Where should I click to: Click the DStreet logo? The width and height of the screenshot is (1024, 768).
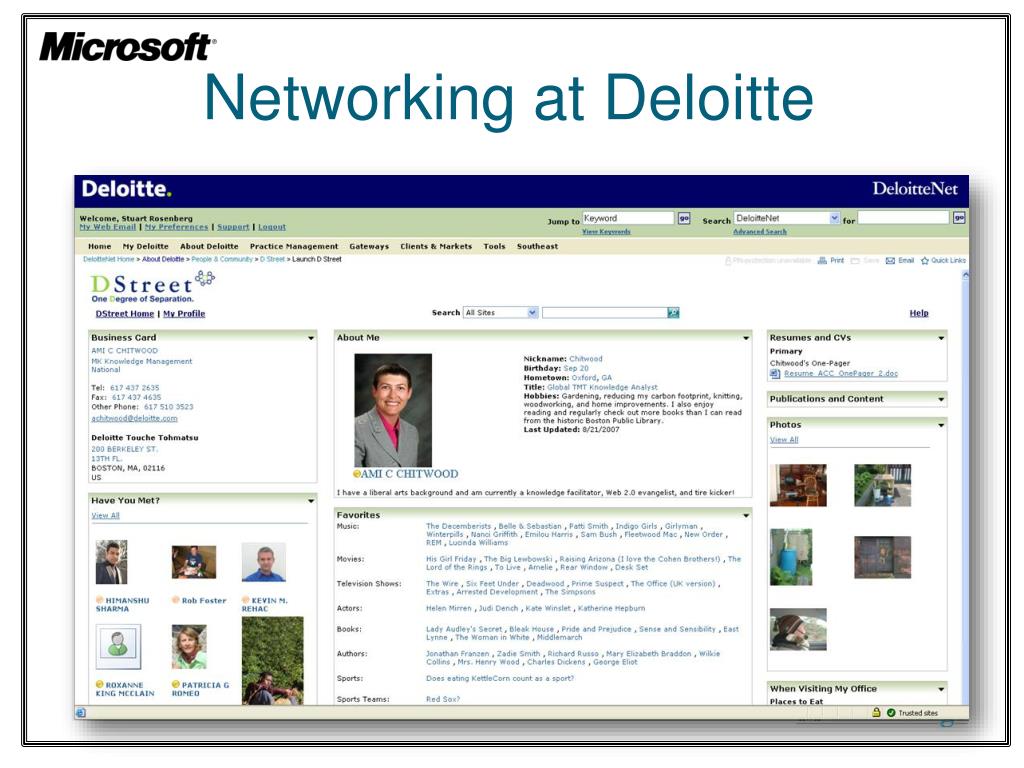[152, 287]
